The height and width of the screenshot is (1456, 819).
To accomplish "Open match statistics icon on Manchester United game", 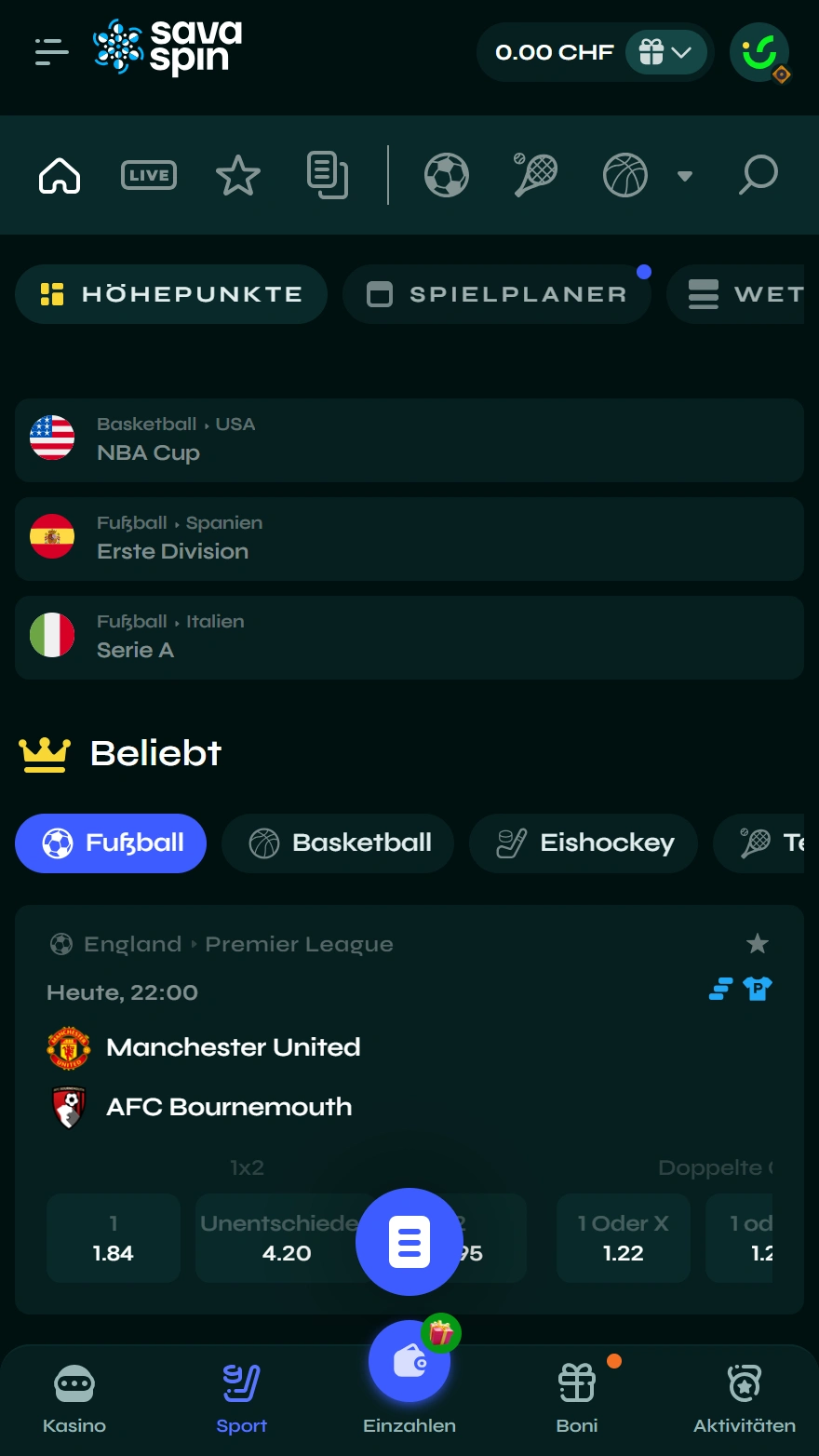I will tap(719, 990).
